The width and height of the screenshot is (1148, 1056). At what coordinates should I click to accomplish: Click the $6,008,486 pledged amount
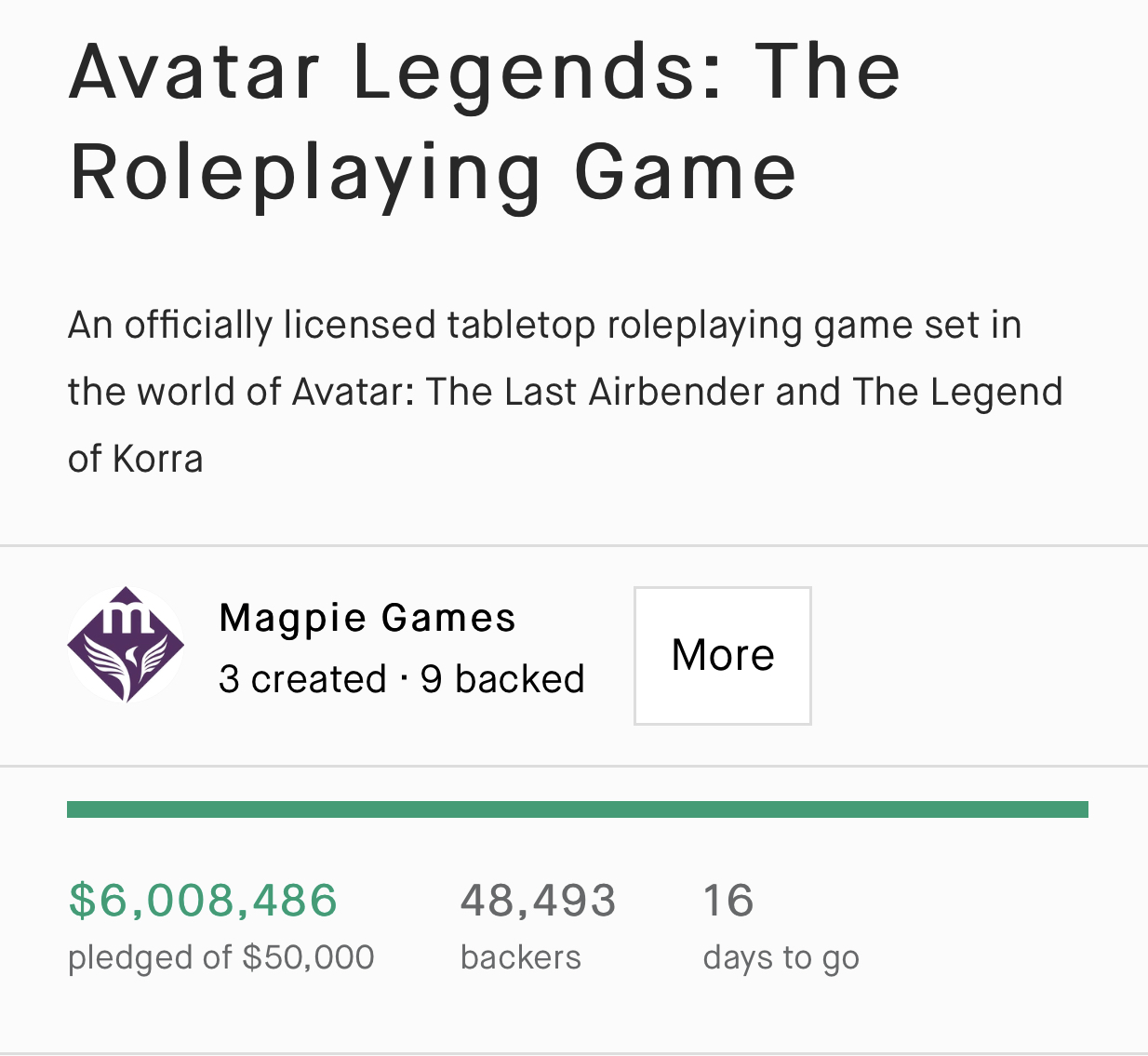[203, 901]
